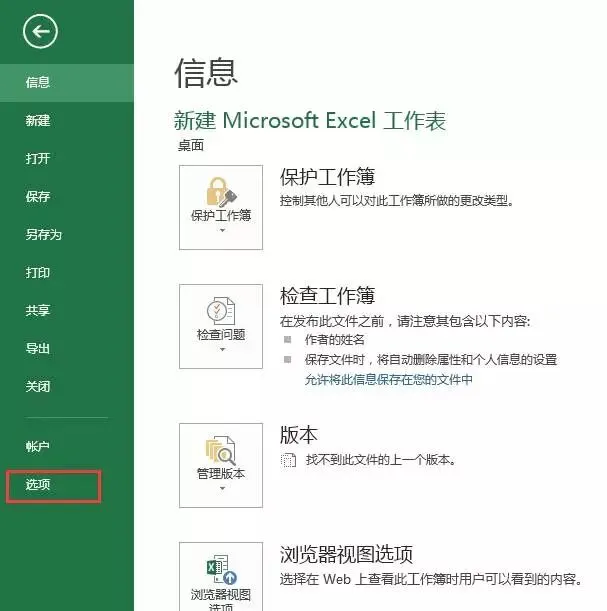Click the back arrow circle icon
This screenshot has height=611, width=607.
click(x=40, y=32)
